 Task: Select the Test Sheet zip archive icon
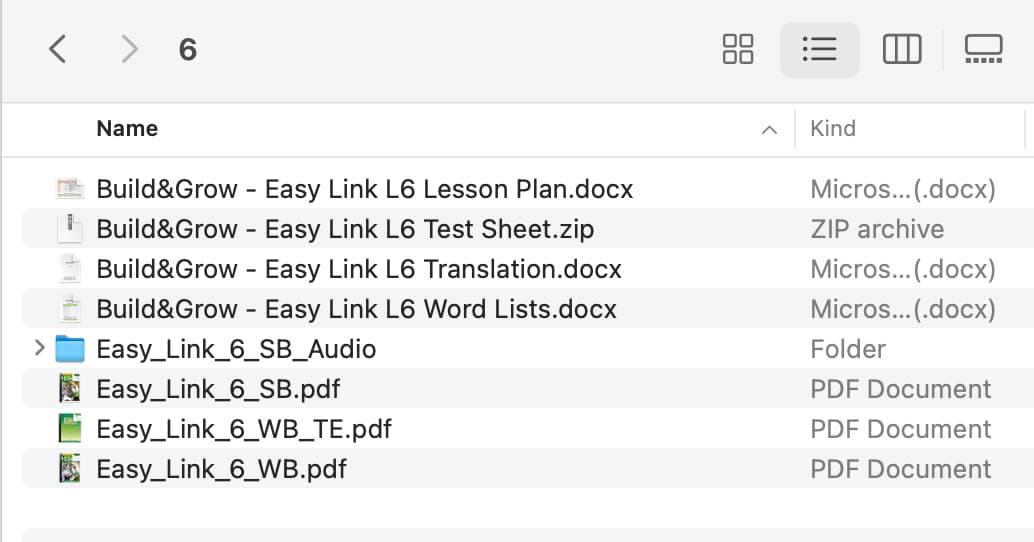tap(70, 229)
